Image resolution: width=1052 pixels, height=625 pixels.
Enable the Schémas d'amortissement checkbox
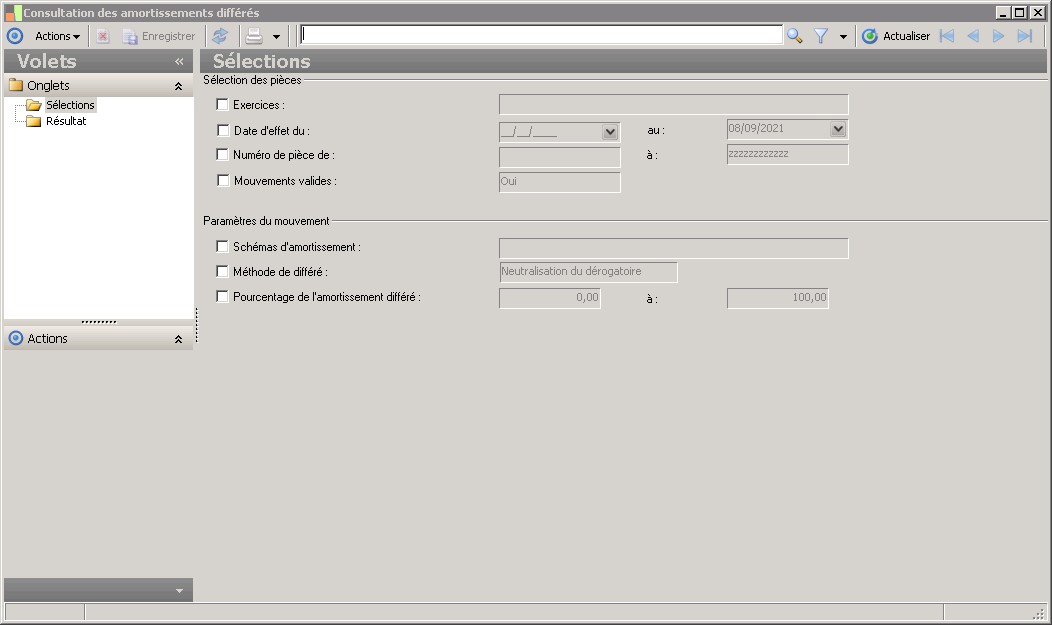(222, 247)
